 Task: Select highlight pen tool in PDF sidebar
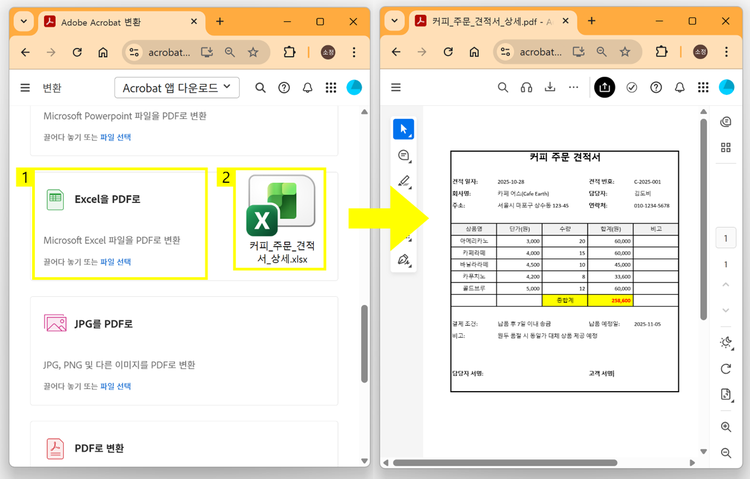(404, 181)
